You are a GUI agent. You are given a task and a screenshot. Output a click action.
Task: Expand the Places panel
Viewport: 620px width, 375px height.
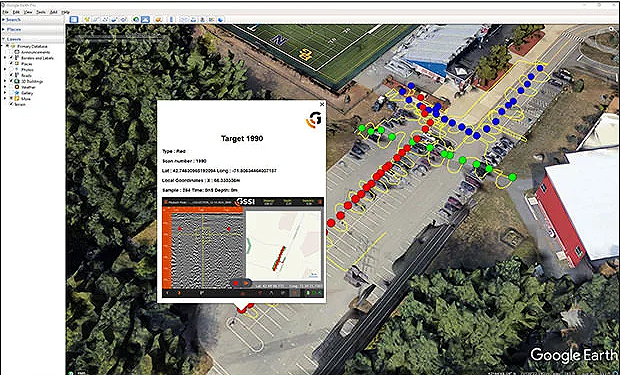click(x=4, y=30)
